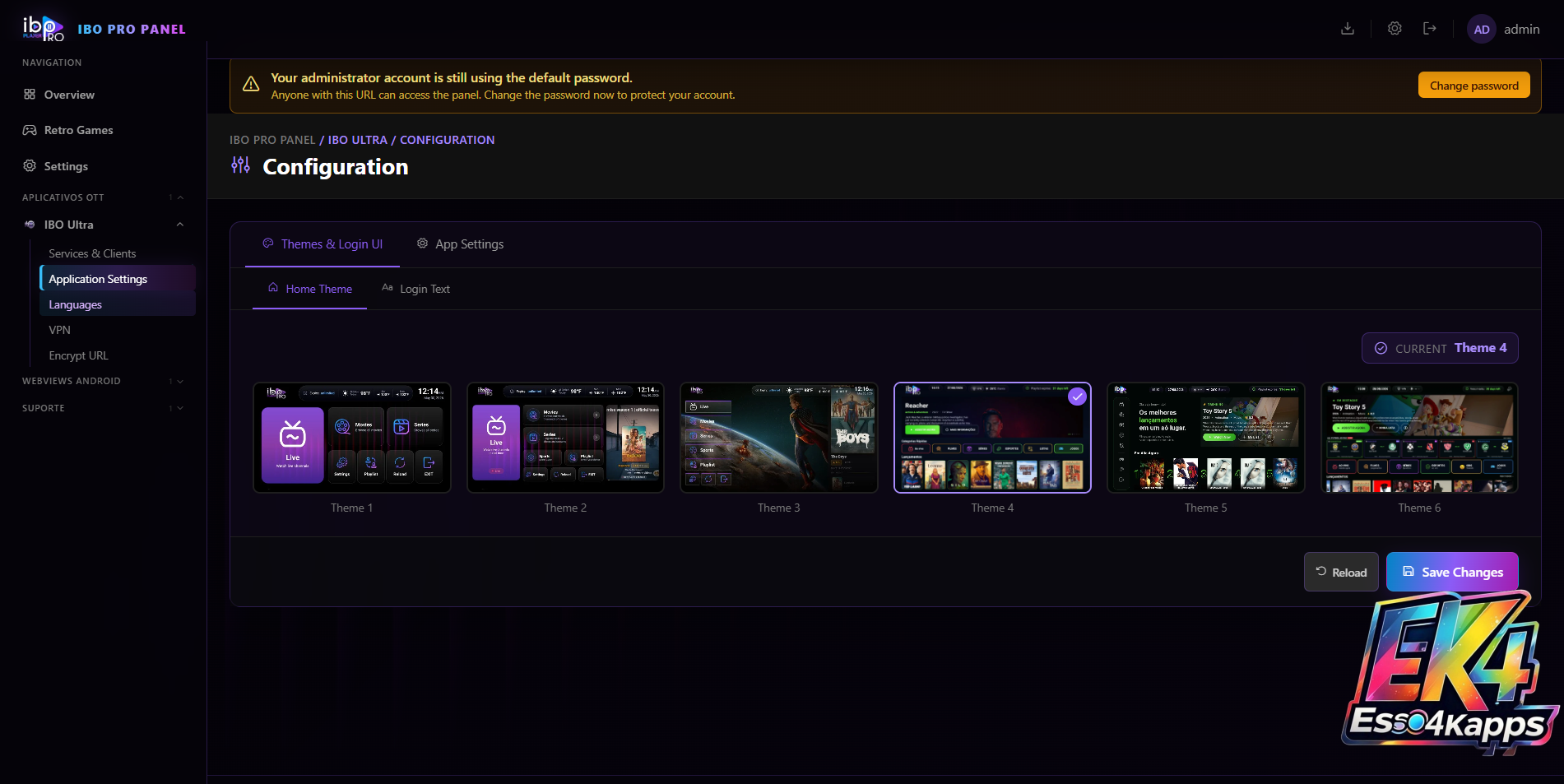Click the checkmark badge on Theme 4 thumbnail
The image size is (1564, 784).
(1077, 397)
